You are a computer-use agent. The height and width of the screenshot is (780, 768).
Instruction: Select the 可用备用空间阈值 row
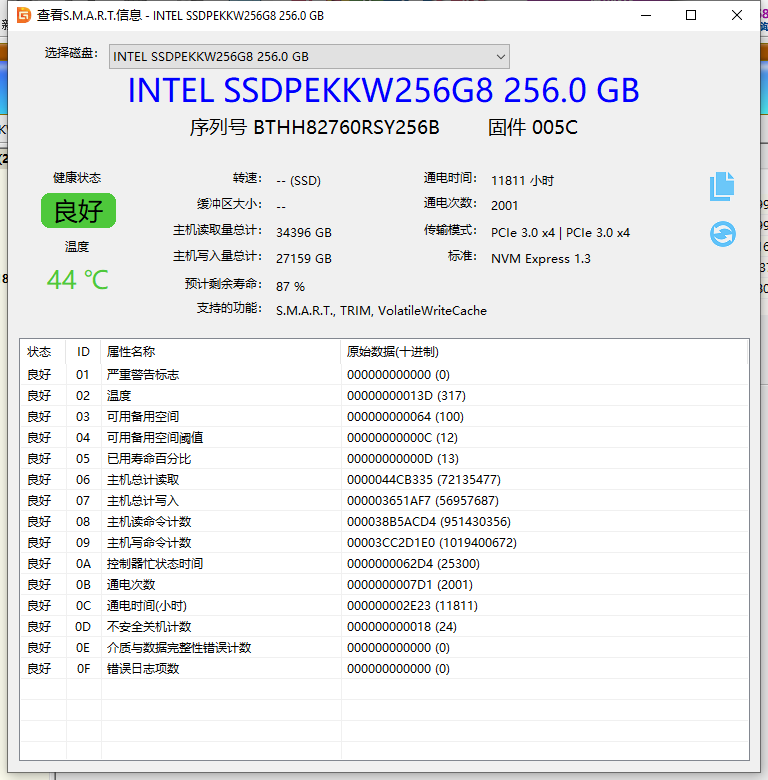pyautogui.click(x=384, y=438)
